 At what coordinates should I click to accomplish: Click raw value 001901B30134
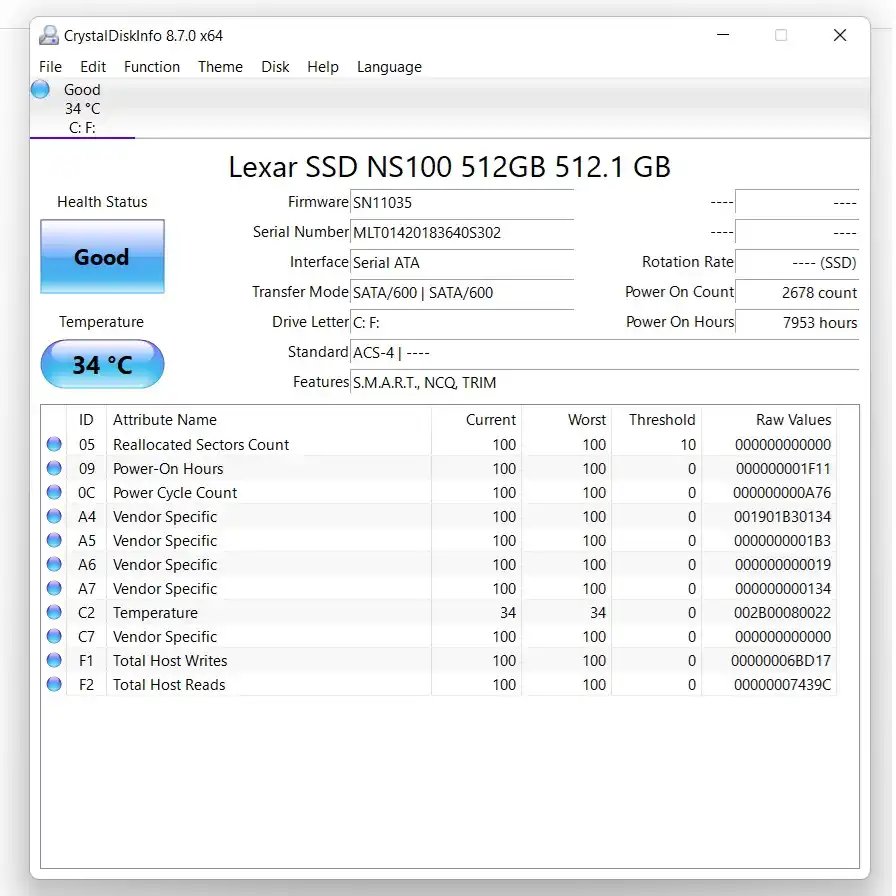coord(782,516)
